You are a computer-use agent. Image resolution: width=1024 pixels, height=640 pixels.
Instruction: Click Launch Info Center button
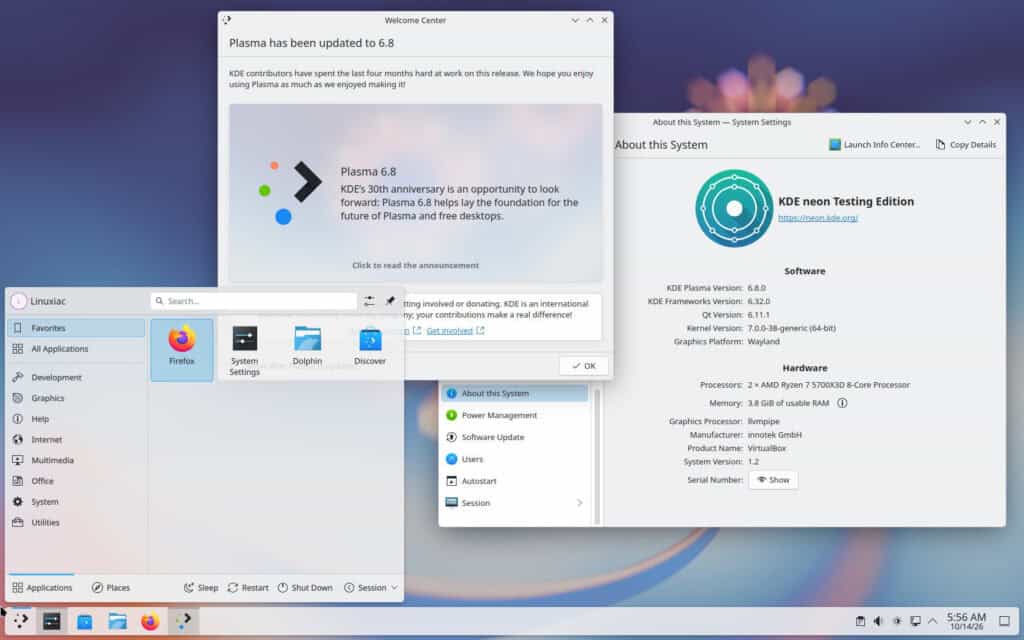(x=874, y=145)
